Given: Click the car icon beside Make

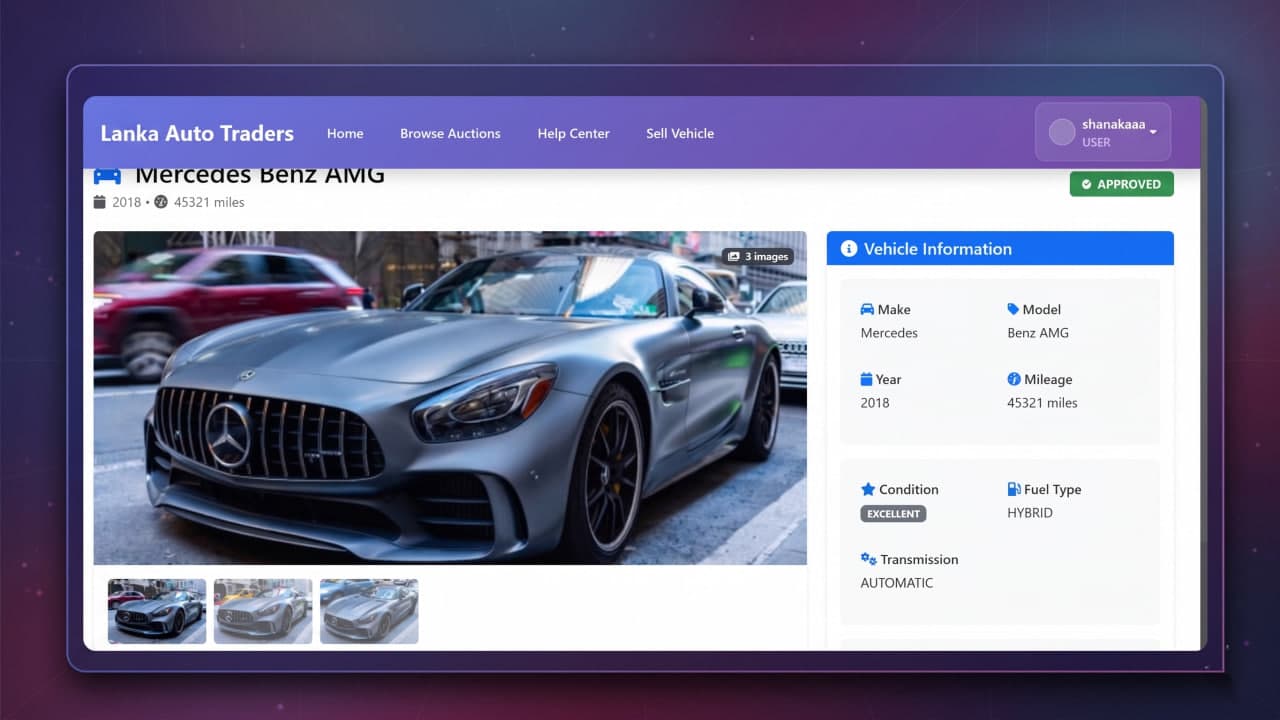Looking at the screenshot, I should [x=867, y=310].
